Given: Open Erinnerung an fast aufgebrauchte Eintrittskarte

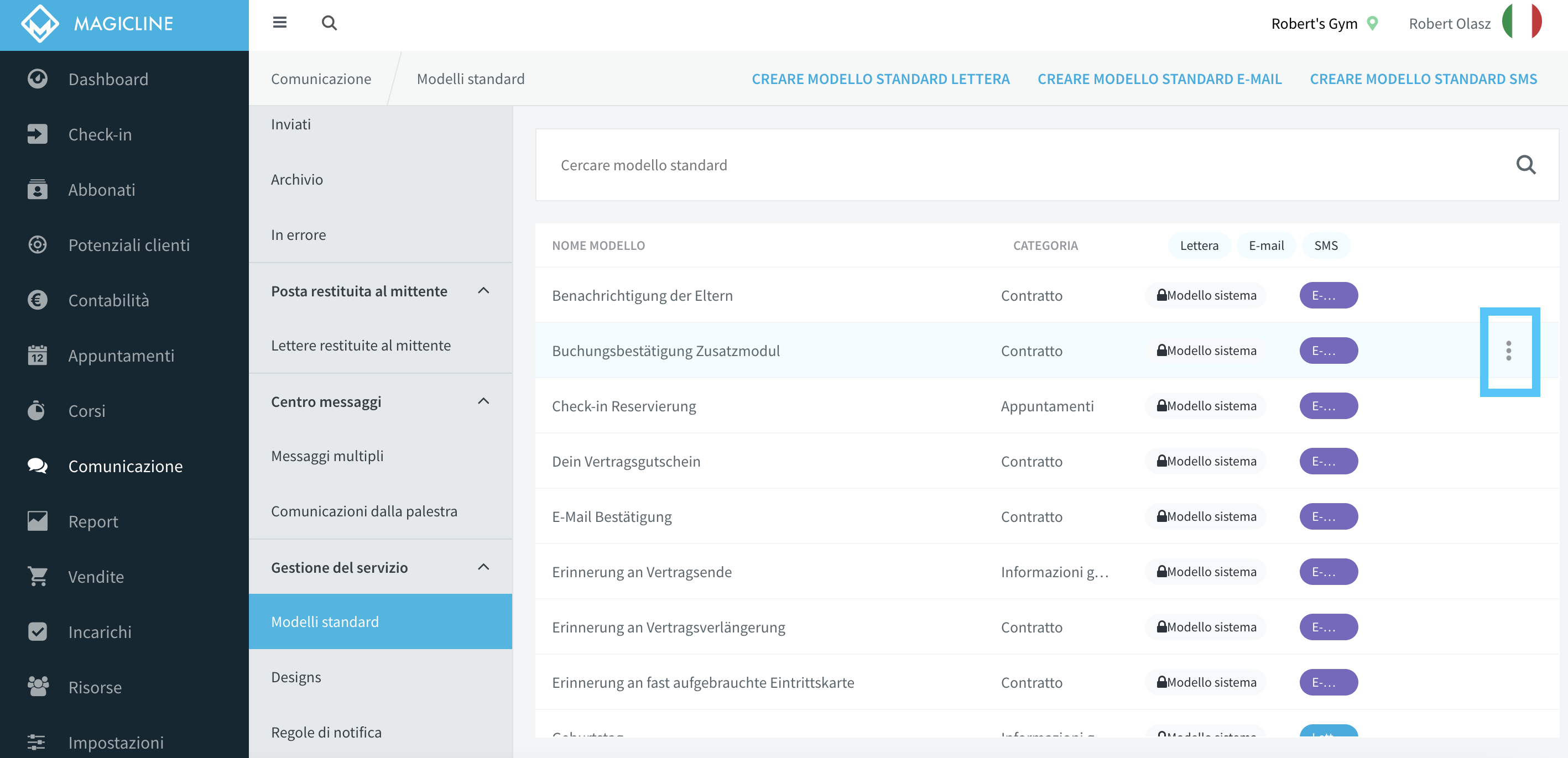Looking at the screenshot, I should [x=703, y=683].
